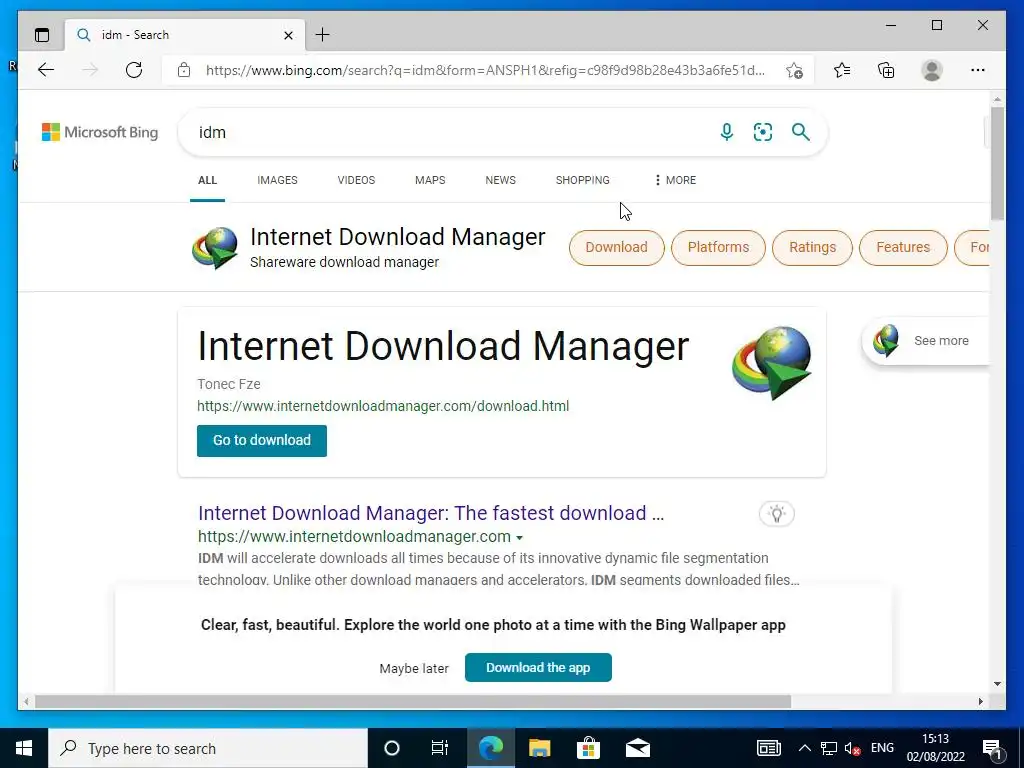Add this page to favorites star icon
This screenshot has width=1024, height=768.
point(794,70)
